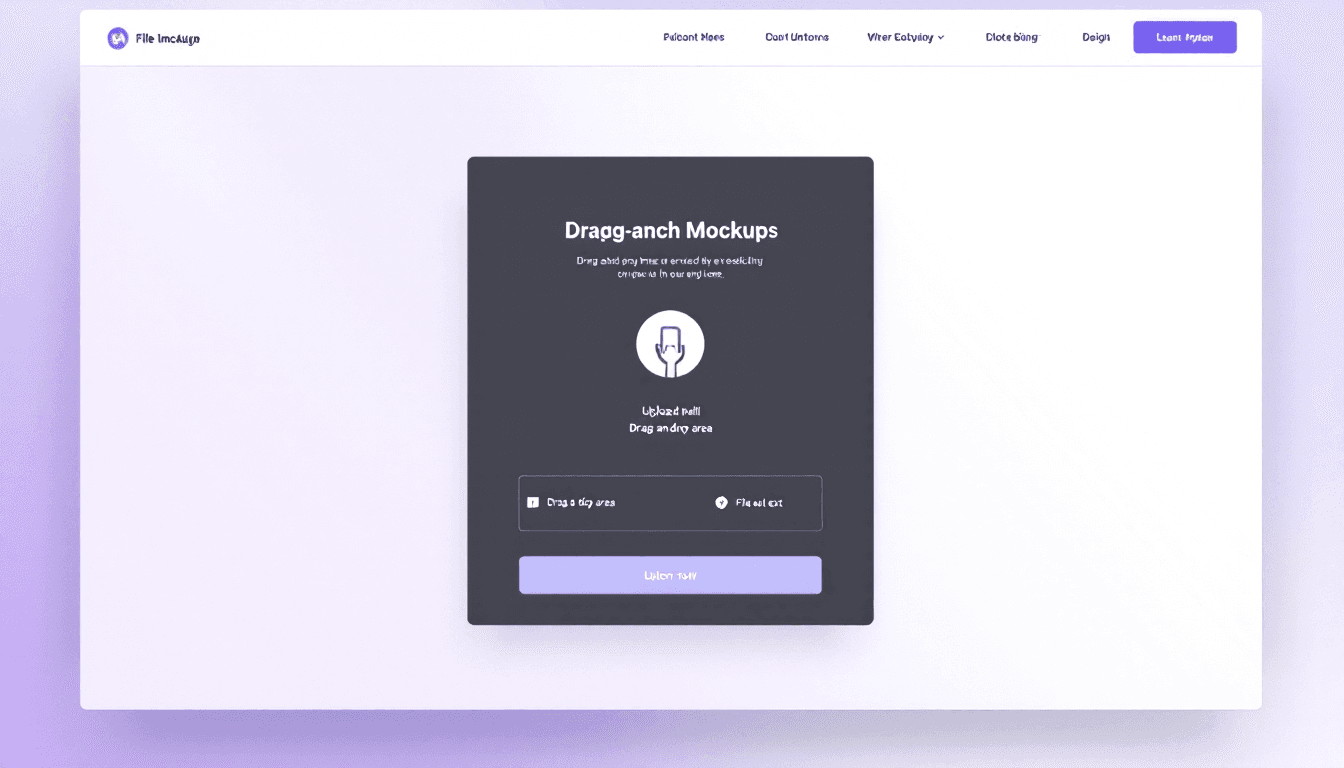Click the small square icon beside the left option
Viewport: 1344px width, 768px height.
(533, 502)
